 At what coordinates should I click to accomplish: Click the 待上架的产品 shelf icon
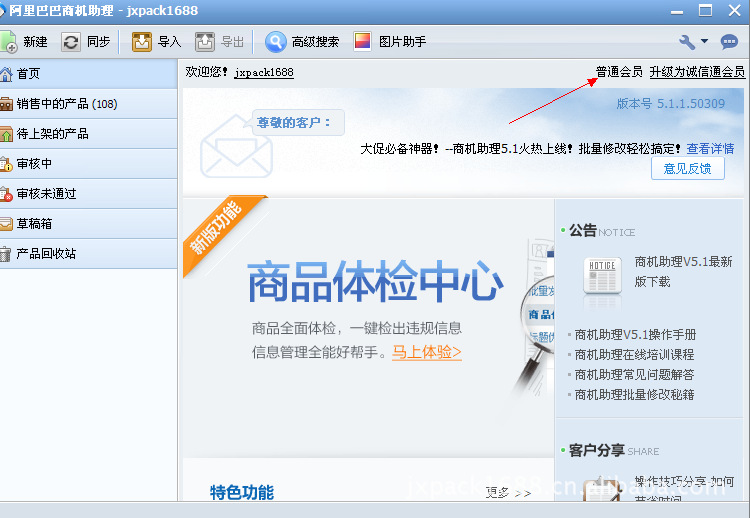[6, 134]
